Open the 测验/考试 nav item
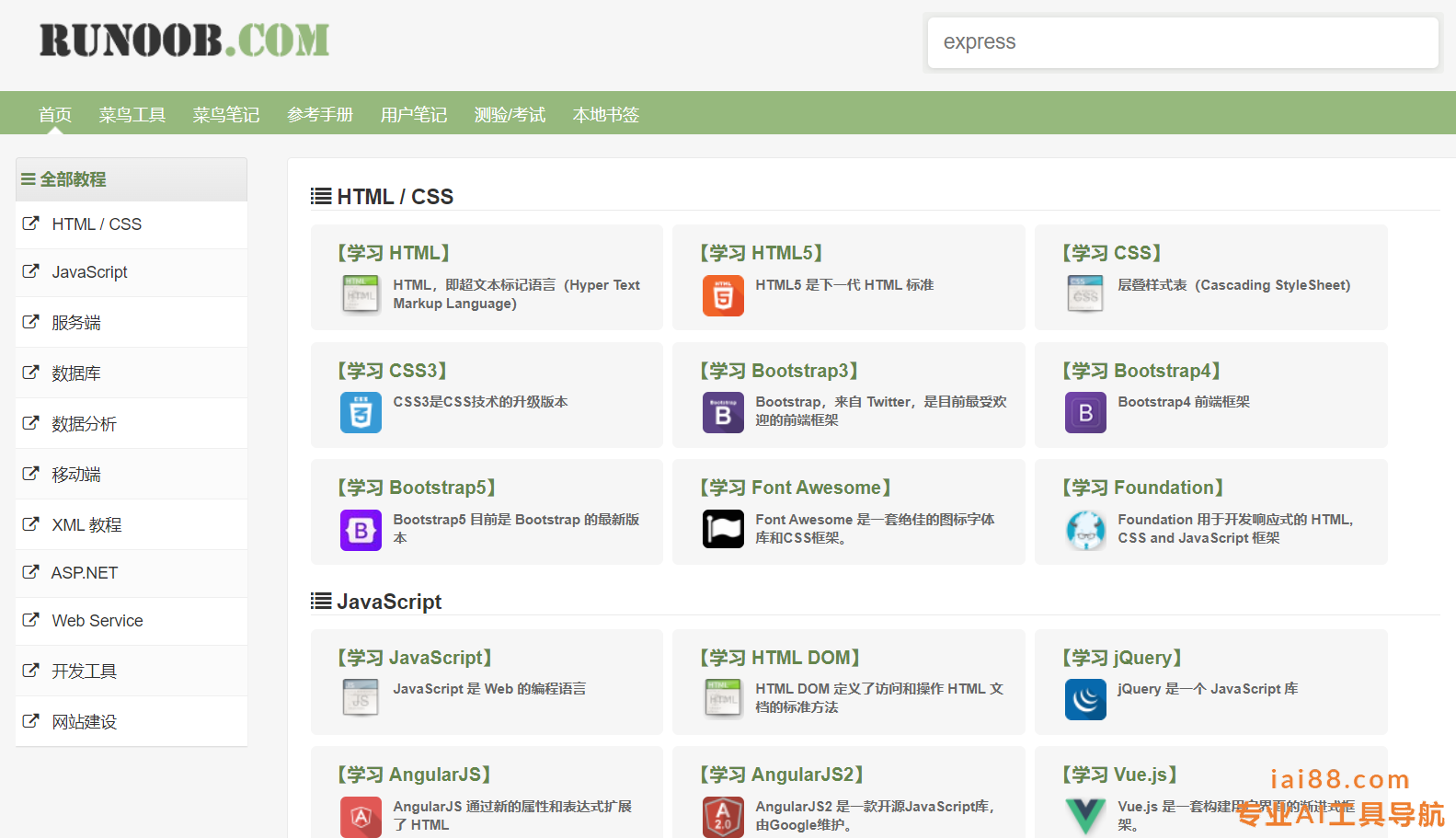 pos(510,115)
